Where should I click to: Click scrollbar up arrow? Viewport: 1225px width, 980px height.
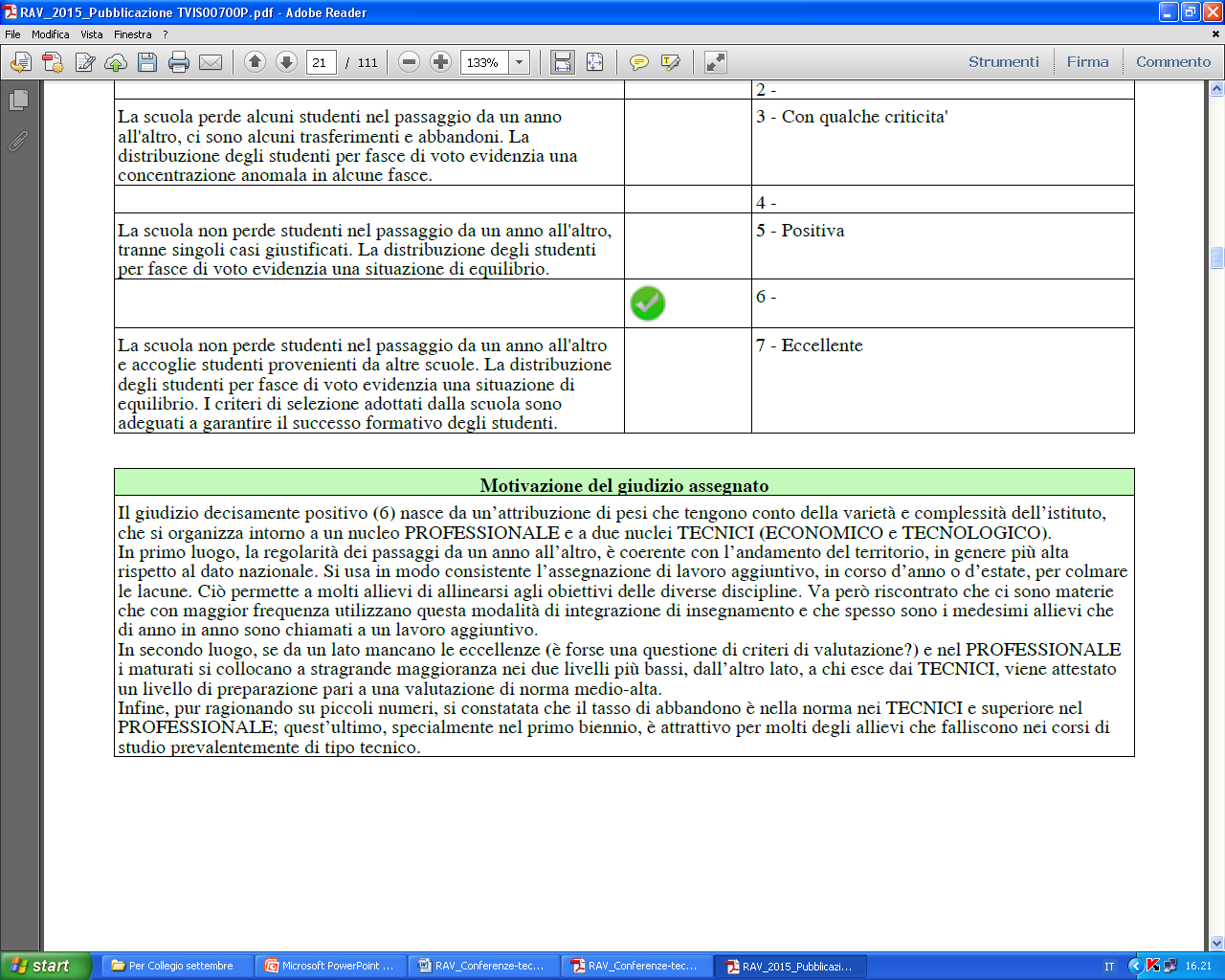pos(1216,89)
